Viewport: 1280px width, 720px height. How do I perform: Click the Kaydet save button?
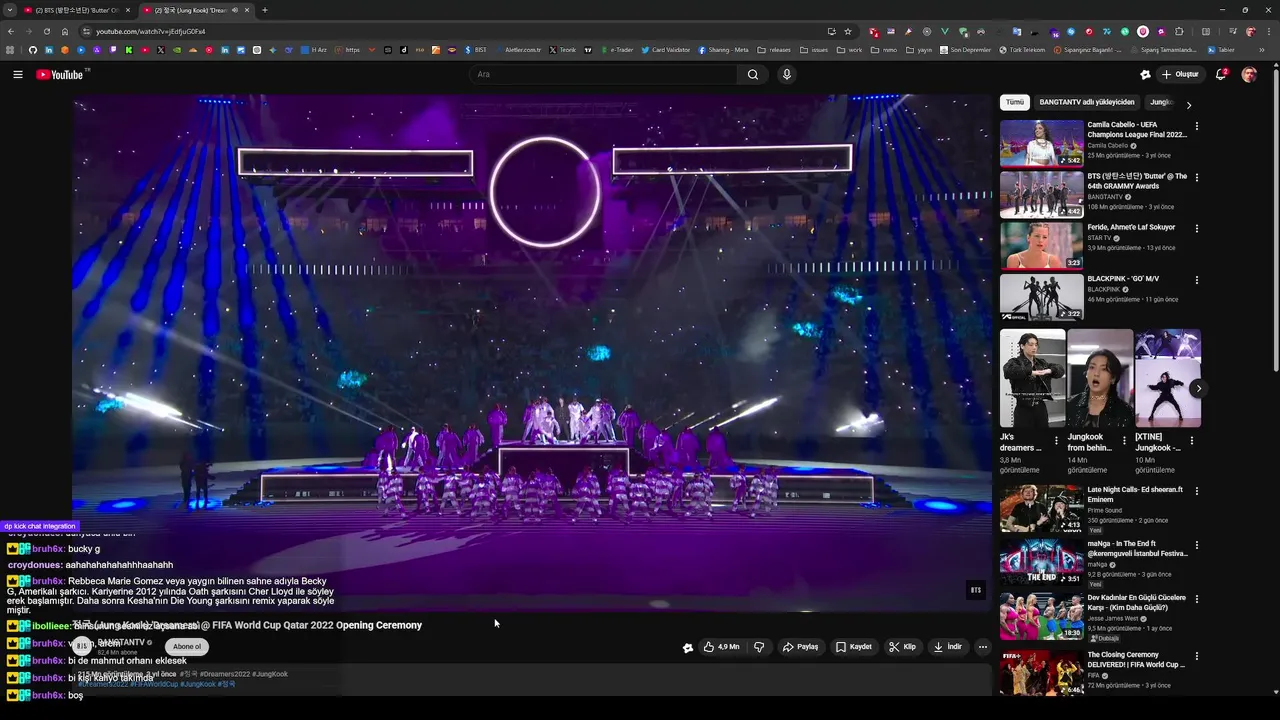point(854,647)
